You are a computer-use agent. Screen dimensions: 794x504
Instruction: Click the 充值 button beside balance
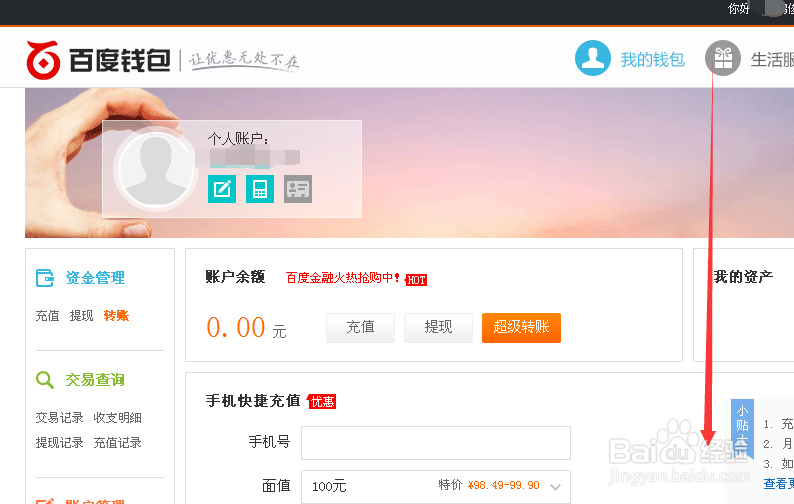[360, 328]
